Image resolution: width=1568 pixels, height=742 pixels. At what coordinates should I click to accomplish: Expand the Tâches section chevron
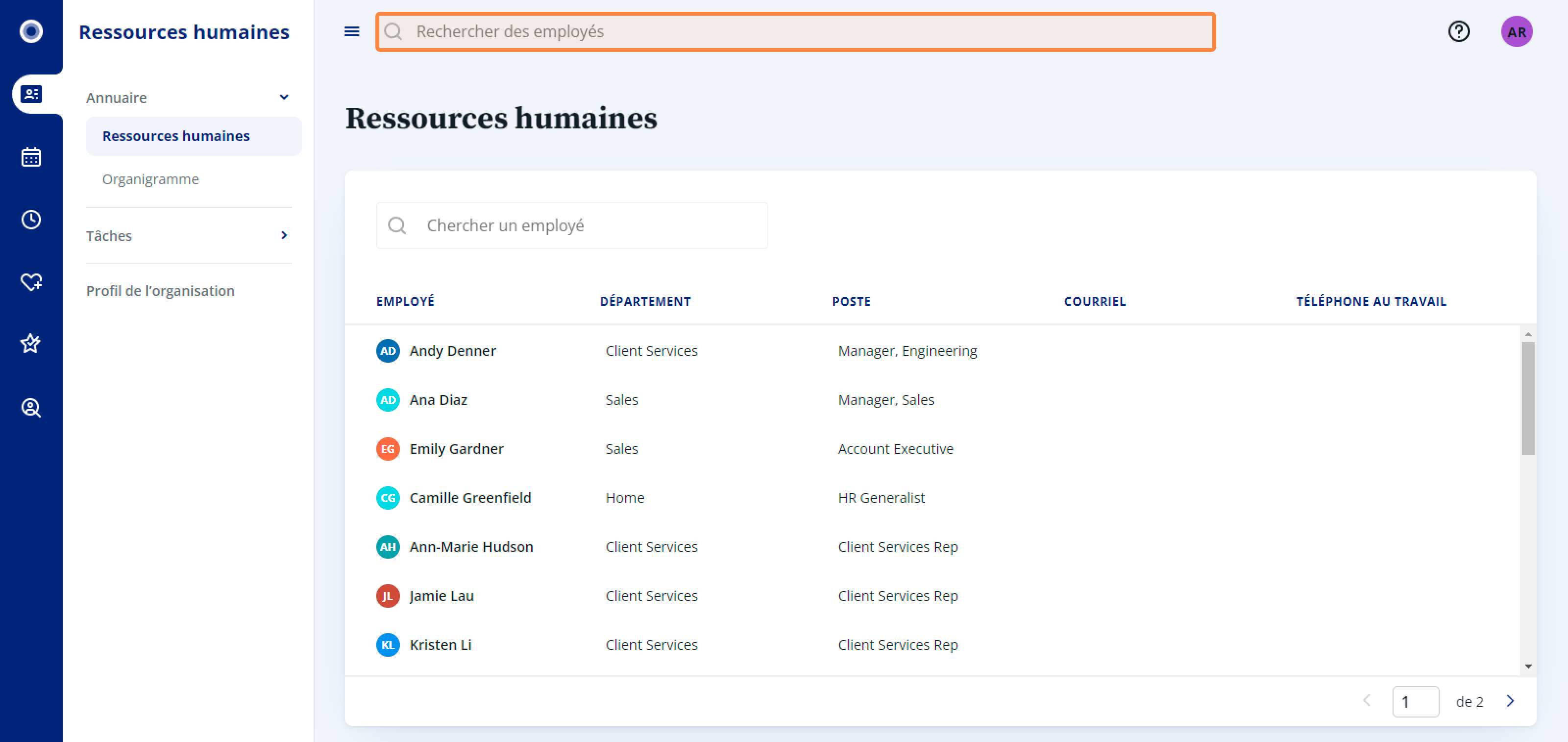tap(284, 236)
